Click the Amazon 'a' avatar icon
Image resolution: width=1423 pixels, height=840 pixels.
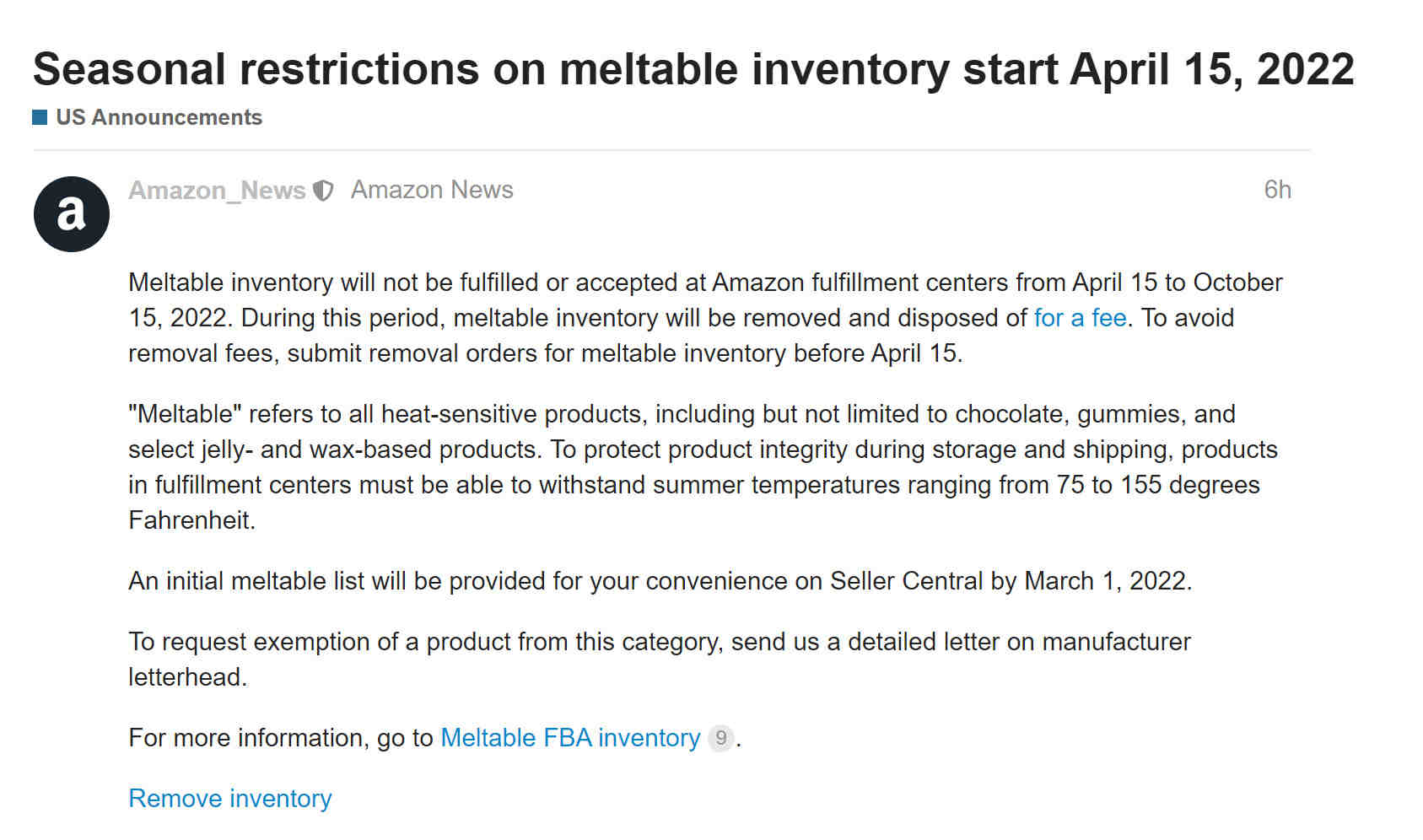(x=72, y=214)
